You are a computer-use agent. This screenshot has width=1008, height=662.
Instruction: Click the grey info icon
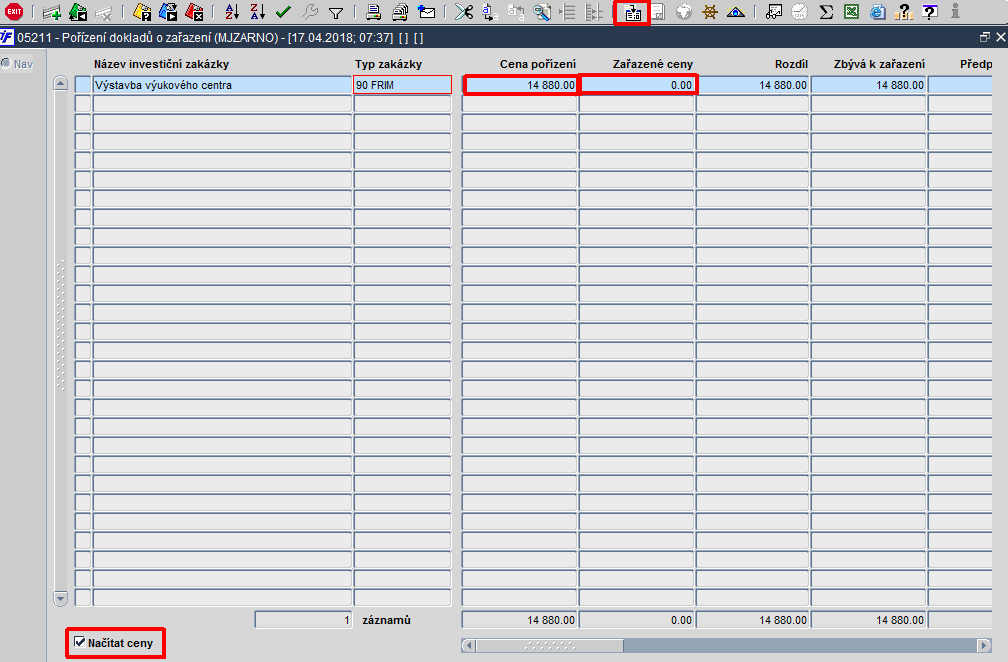point(955,12)
